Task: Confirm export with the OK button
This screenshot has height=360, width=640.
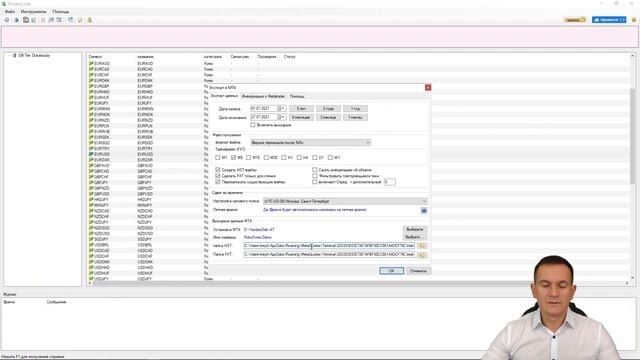Action: pos(391,271)
